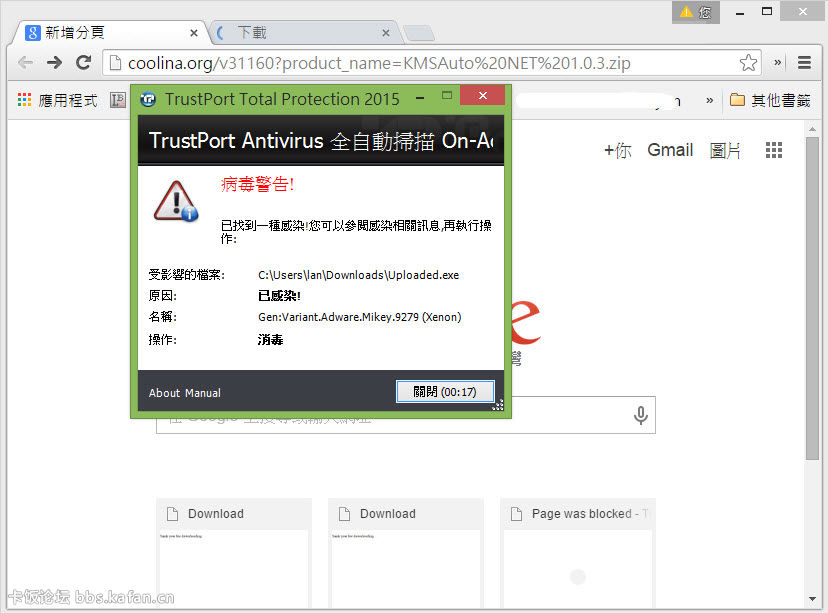
Task: Reload the current page
Action: pos(84,63)
